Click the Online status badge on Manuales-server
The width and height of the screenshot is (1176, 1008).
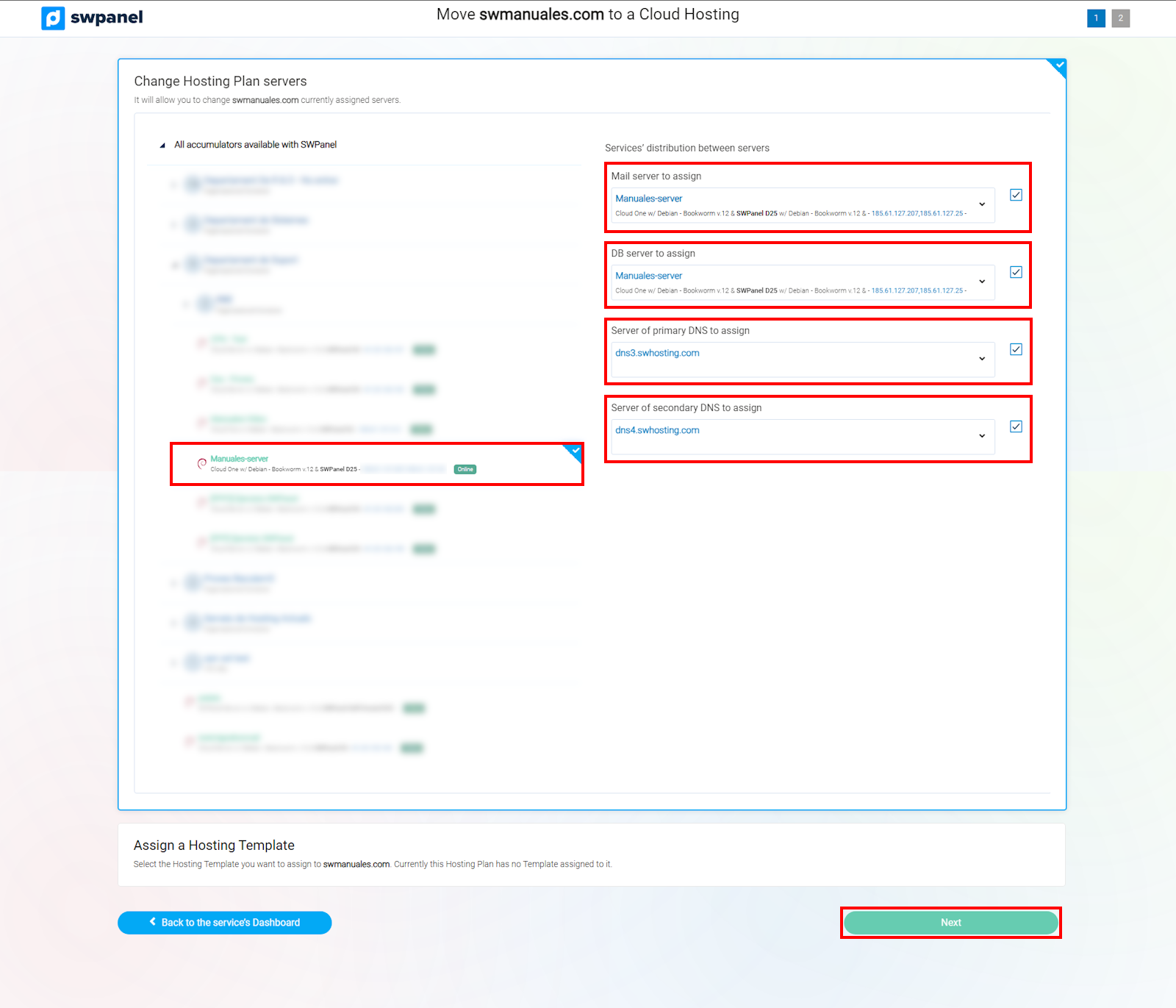click(x=465, y=469)
